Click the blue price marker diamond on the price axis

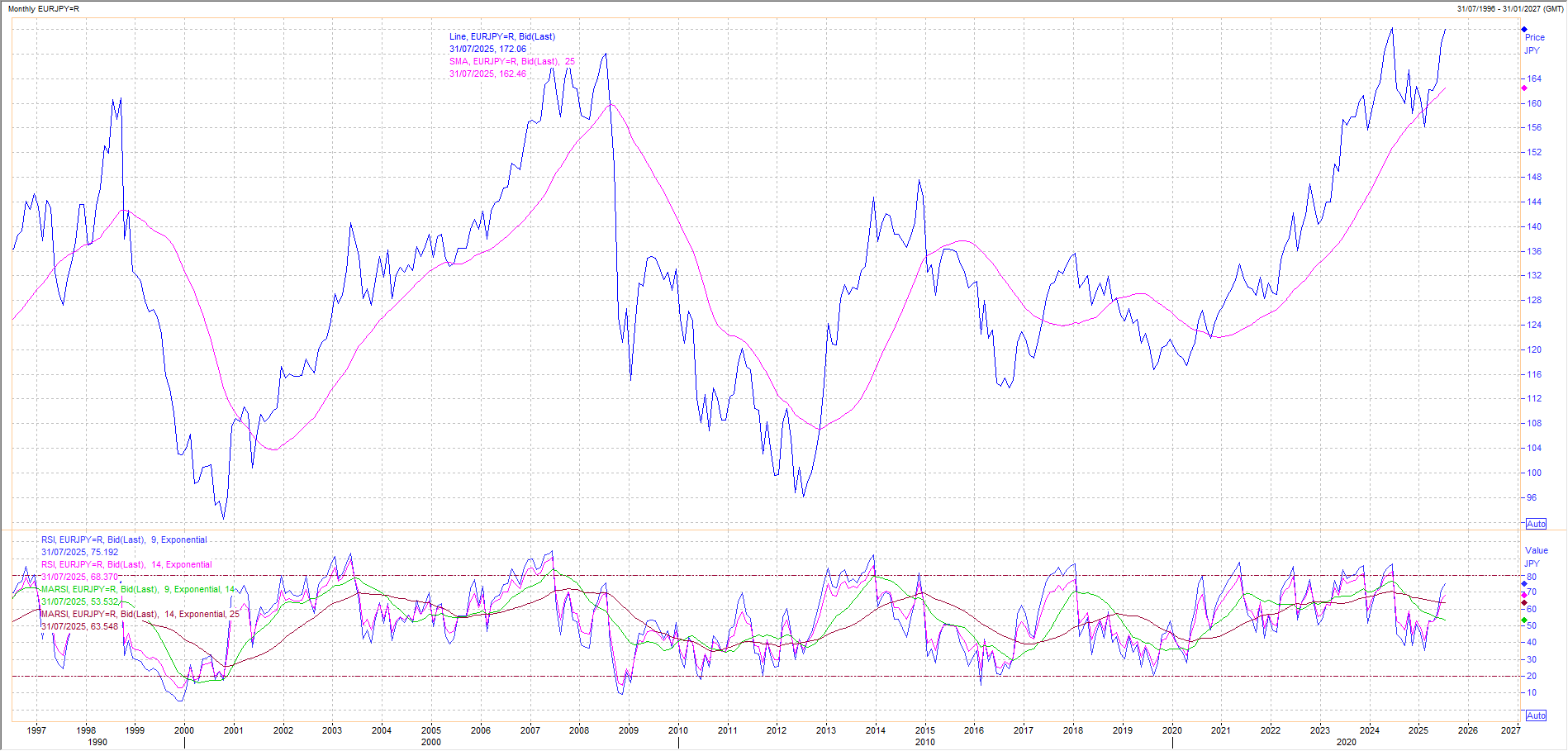pyautogui.click(x=1524, y=30)
